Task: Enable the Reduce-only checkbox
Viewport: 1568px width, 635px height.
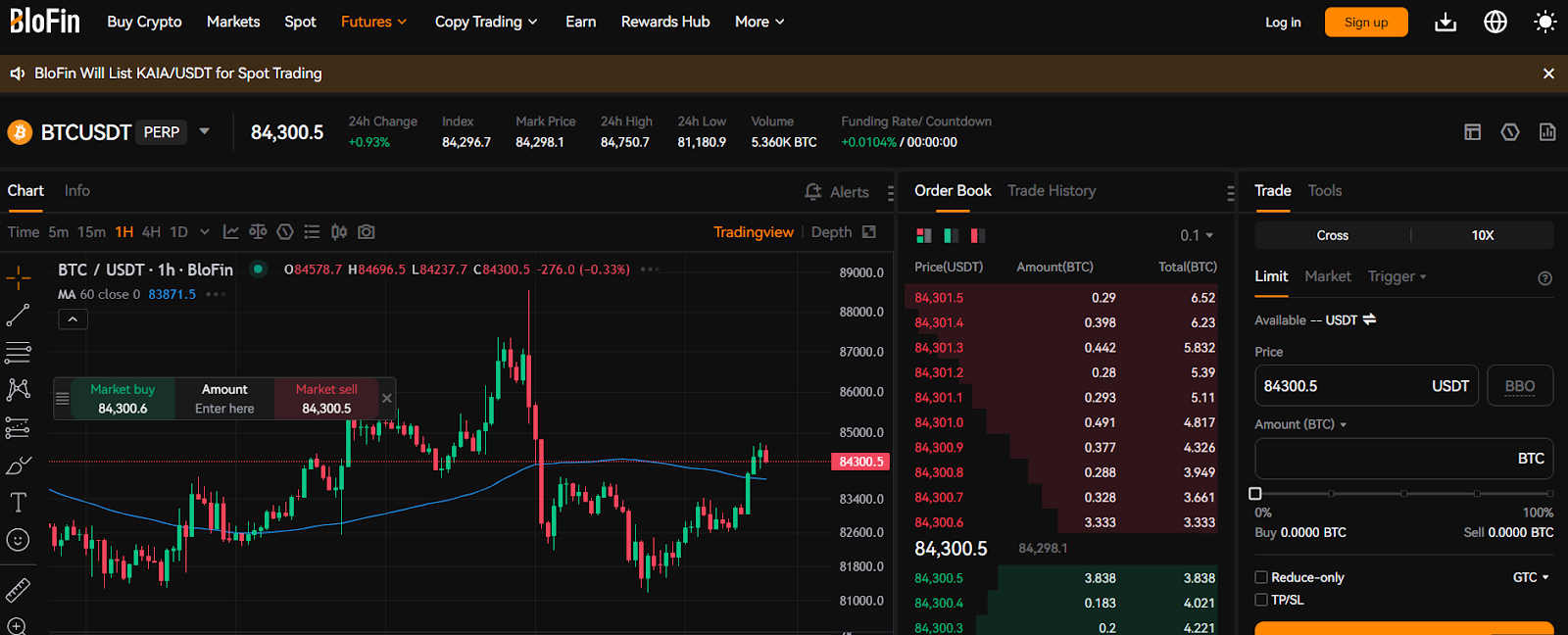Action: point(1261,577)
